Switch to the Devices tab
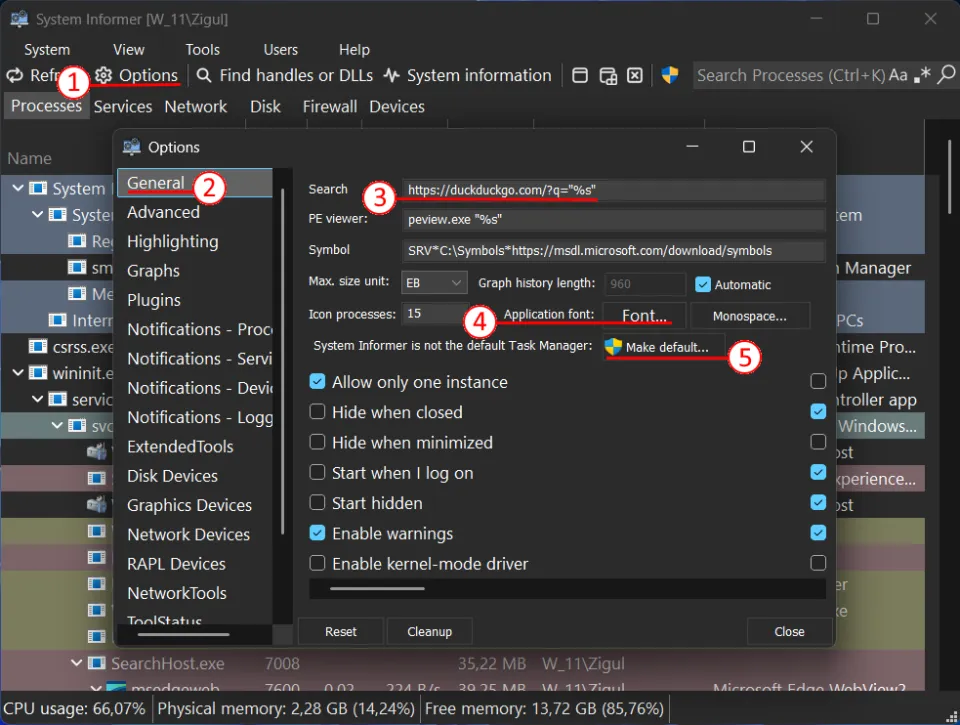Viewport: 960px width, 725px height. (397, 107)
